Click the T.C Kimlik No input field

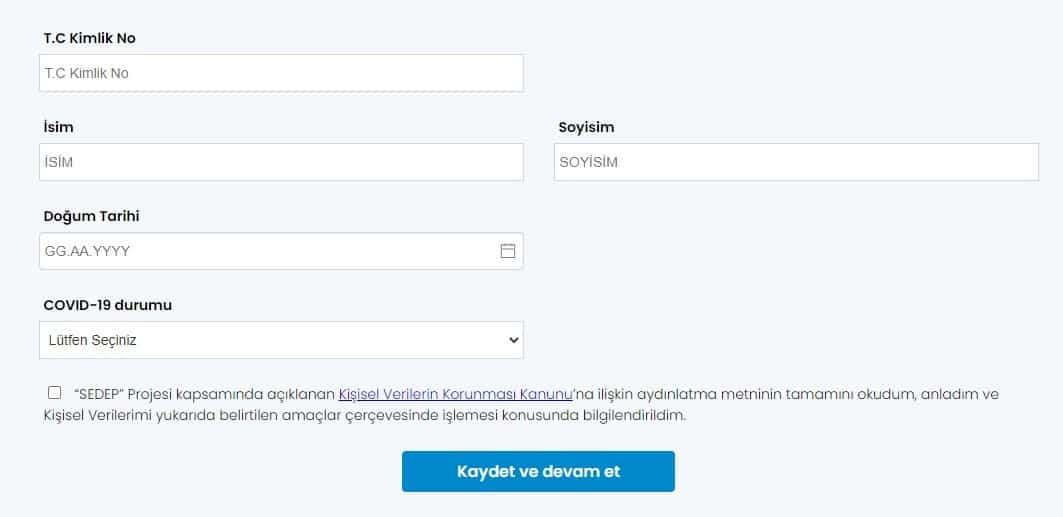[x=281, y=73]
